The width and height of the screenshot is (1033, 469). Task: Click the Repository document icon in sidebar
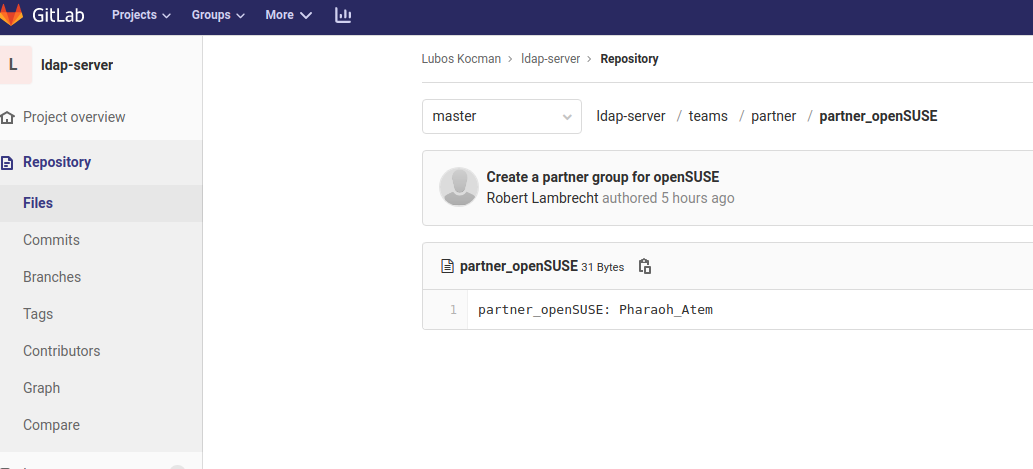coord(7,163)
